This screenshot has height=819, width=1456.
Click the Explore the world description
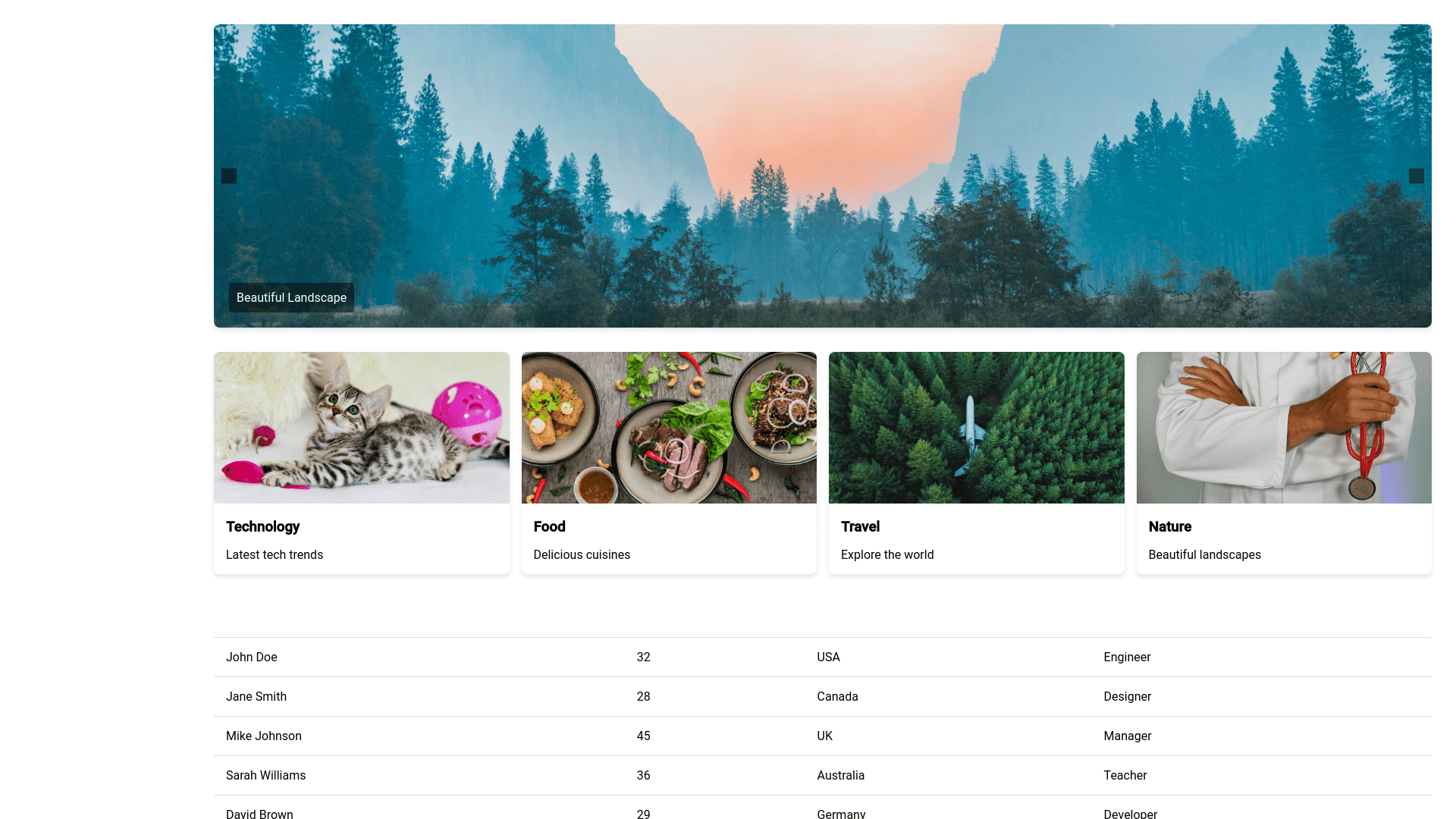pyautogui.click(x=887, y=554)
